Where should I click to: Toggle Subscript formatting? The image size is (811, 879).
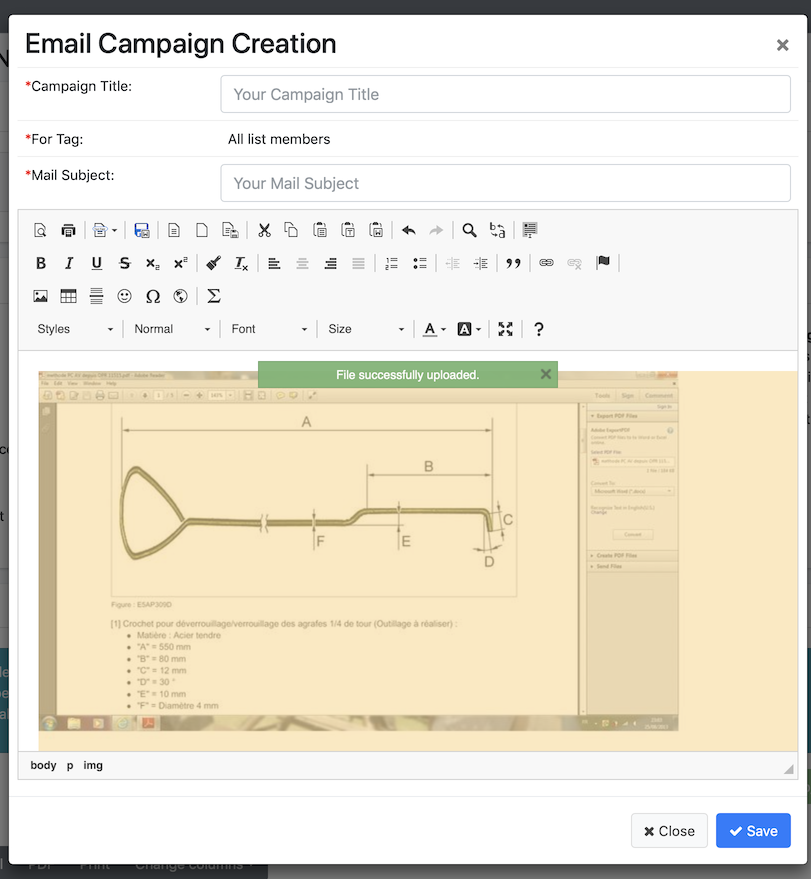[x=152, y=263]
